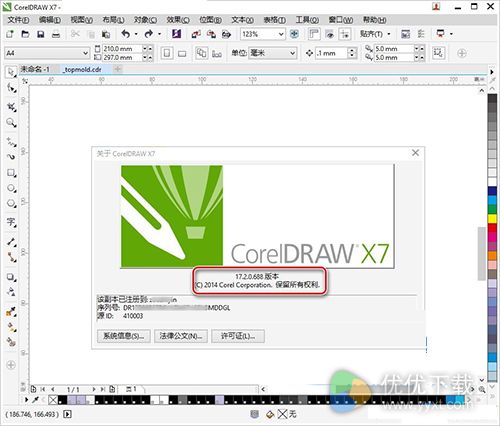
Task: Select the Zoom magnifier tool
Action: click(x=11, y=123)
